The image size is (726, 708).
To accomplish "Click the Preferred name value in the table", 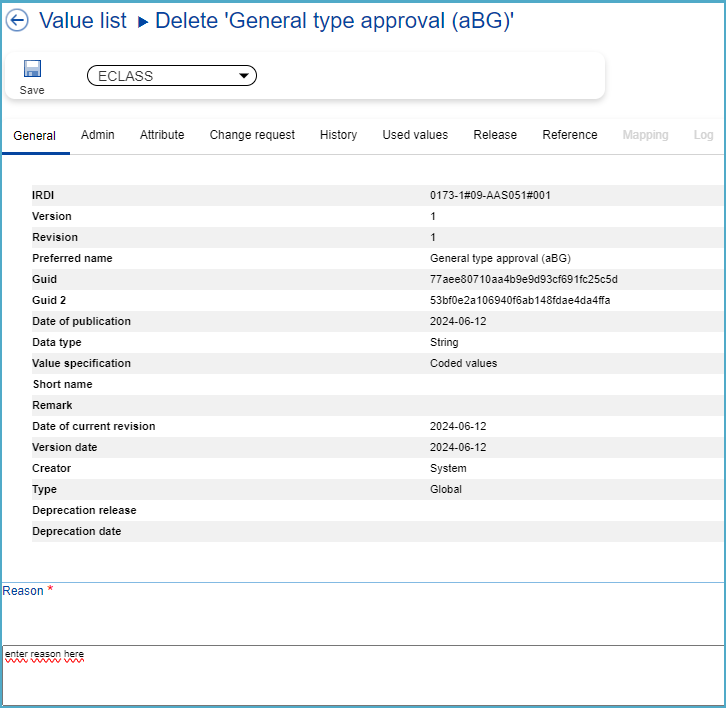I will [x=500, y=258].
